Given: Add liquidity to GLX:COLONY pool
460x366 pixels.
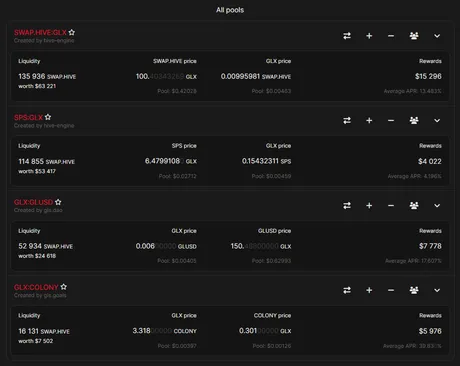Looking at the screenshot, I should 369,290.
